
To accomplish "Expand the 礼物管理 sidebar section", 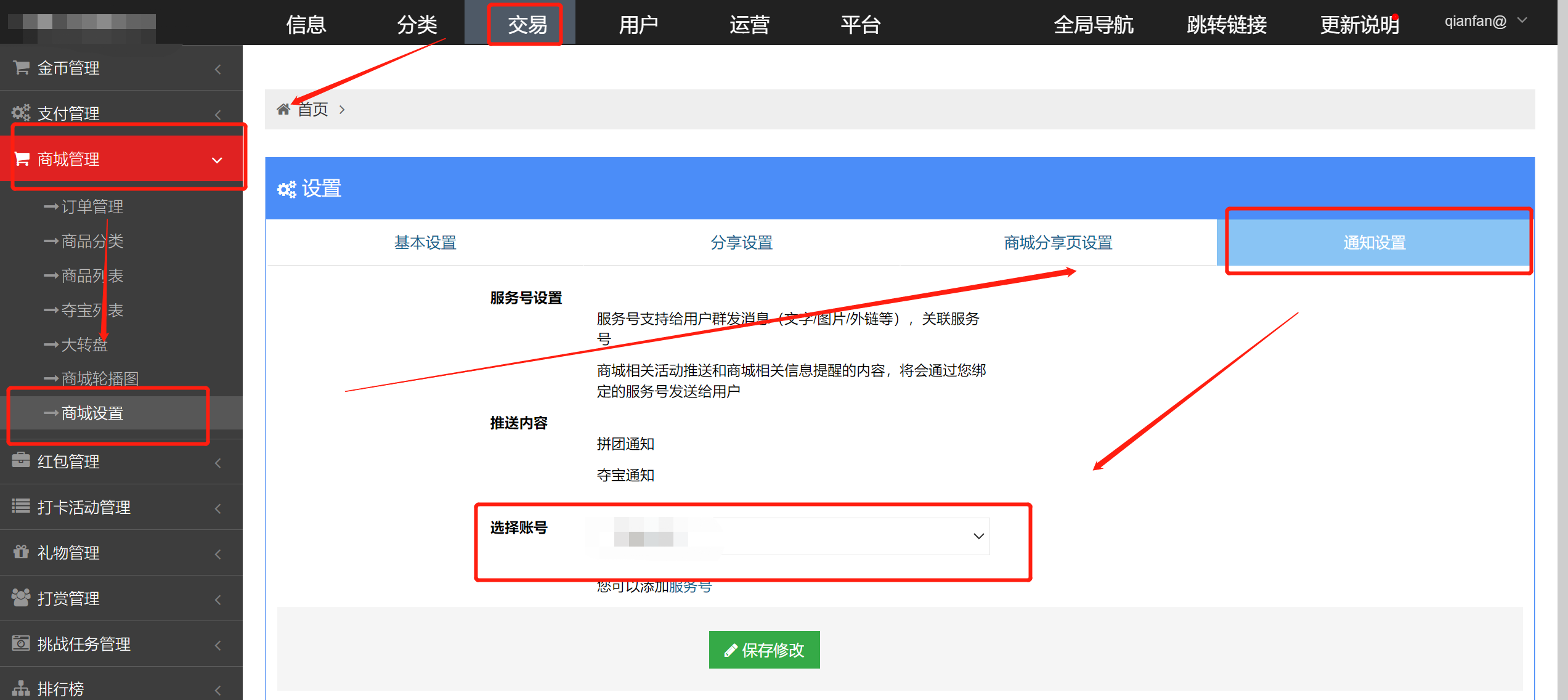I will (121, 552).
